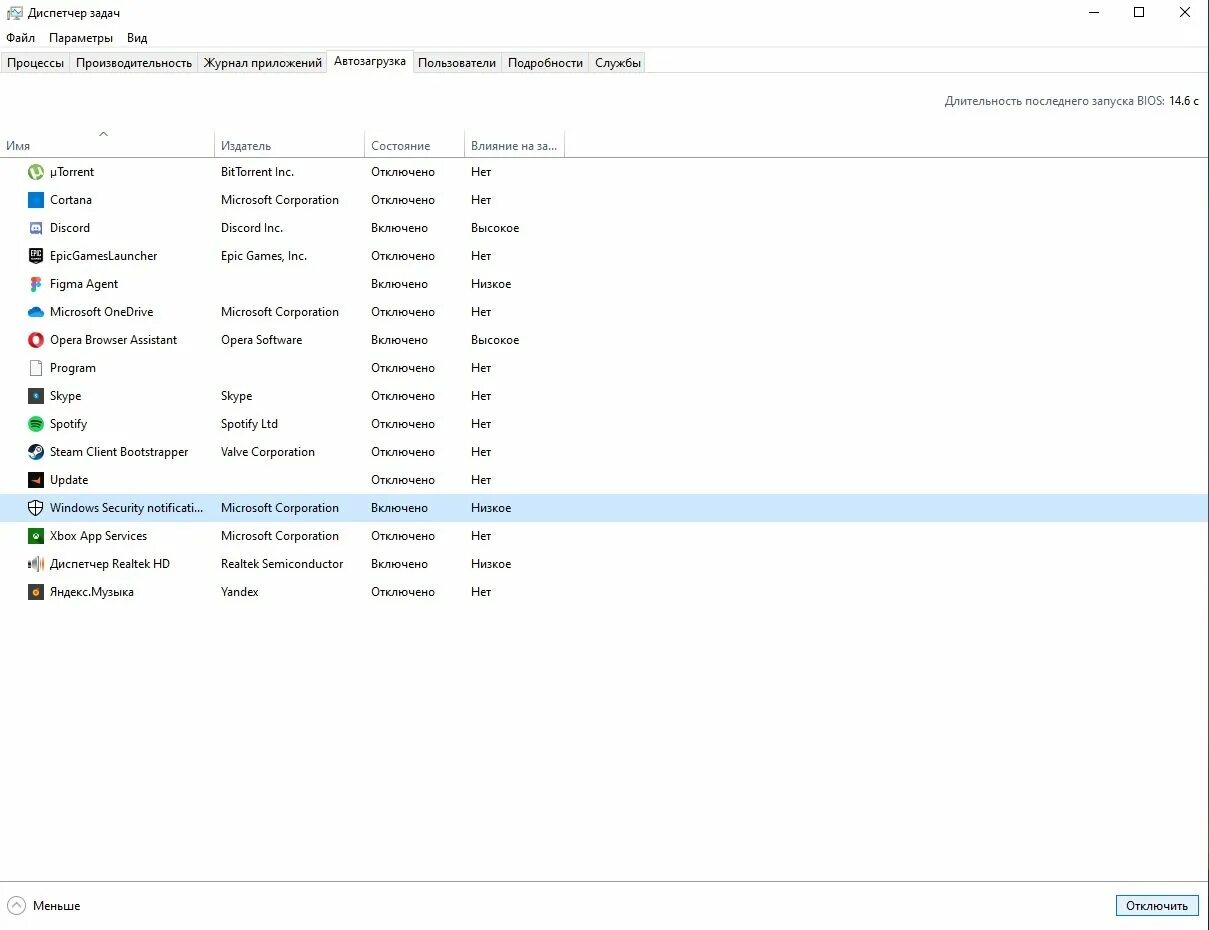1209x930 pixels.
Task: Select the Figma Agent entry name
Action: point(84,284)
